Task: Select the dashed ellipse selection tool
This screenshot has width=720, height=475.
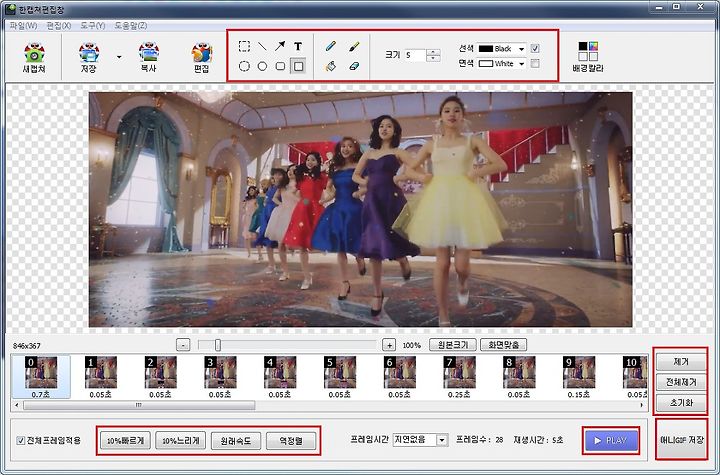Action: (x=244, y=66)
